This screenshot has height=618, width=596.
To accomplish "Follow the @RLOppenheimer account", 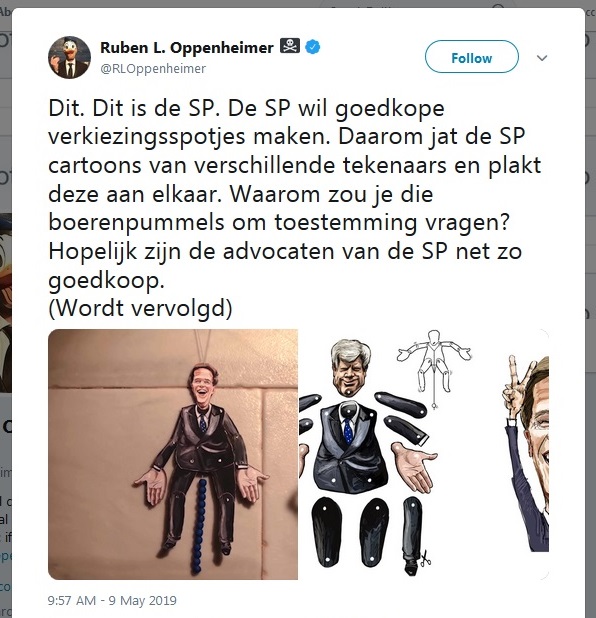I will click(471, 57).
